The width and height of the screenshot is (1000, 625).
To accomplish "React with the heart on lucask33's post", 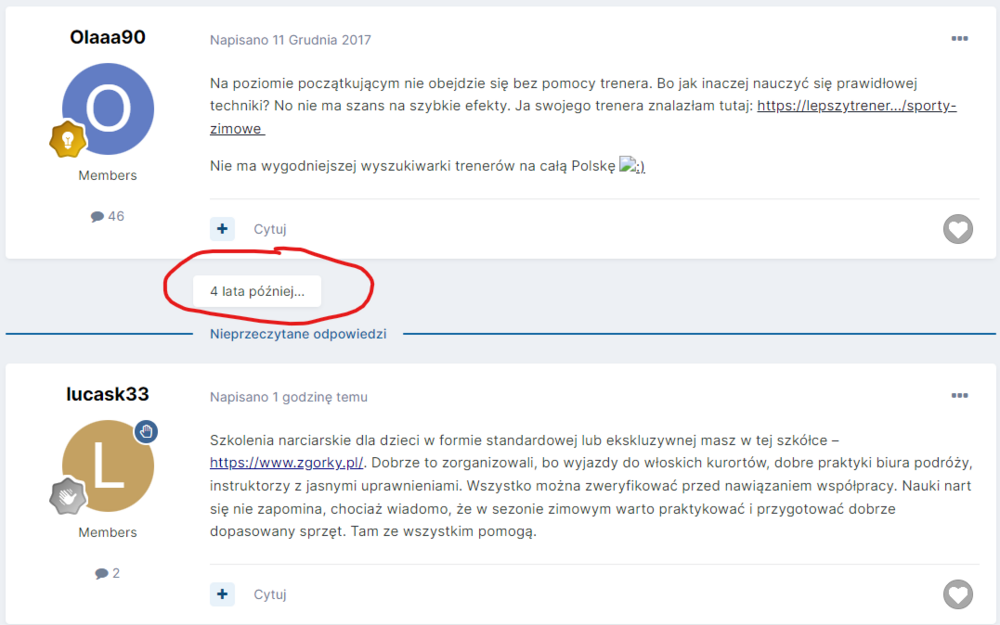I will 958,594.
